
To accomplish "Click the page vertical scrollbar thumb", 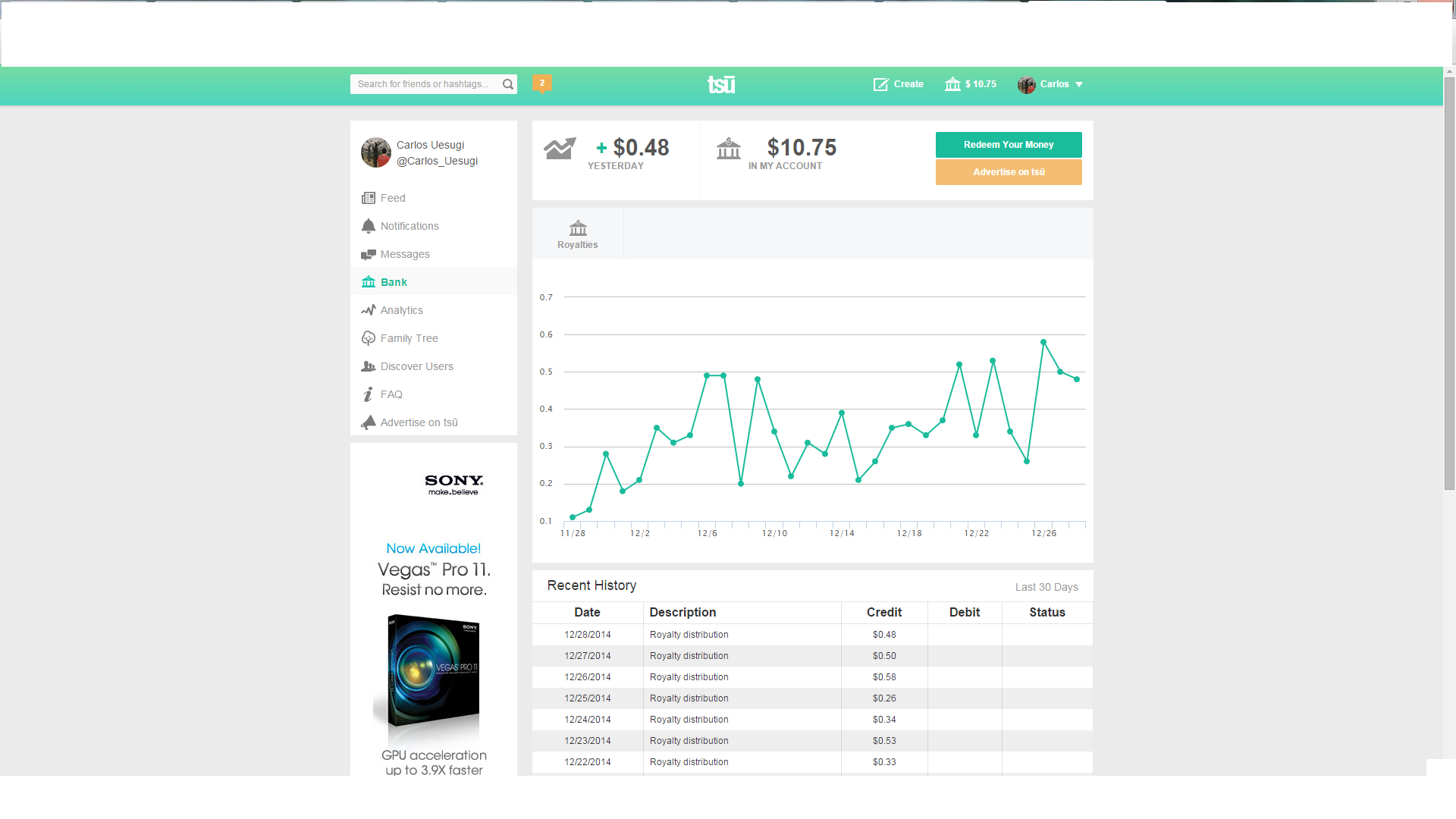I will click(1449, 282).
